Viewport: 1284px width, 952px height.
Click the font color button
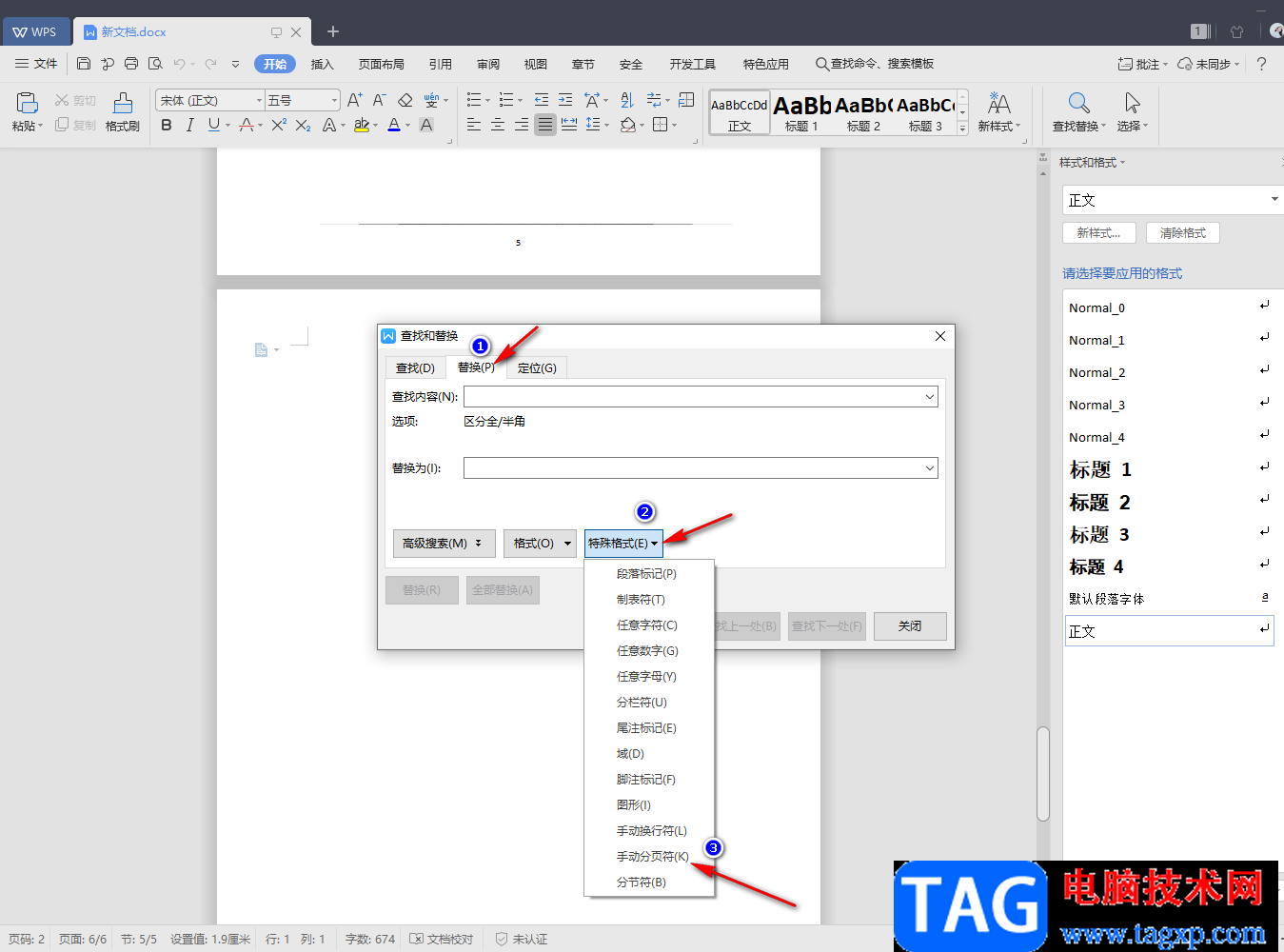pos(394,125)
